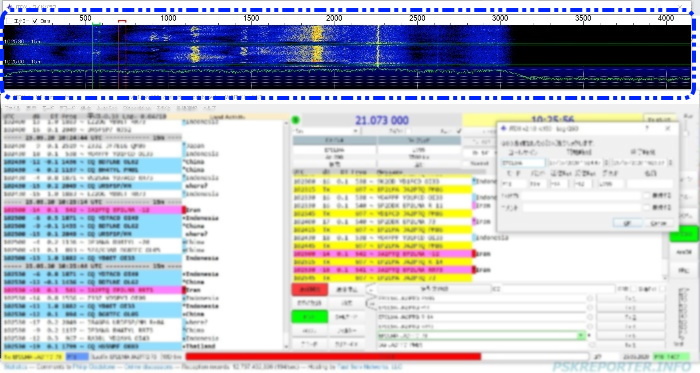Image resolution: width=700 pixels, height=373 pixels.
Task: Open the band selector dropdown below frequency
Action: 326,131
